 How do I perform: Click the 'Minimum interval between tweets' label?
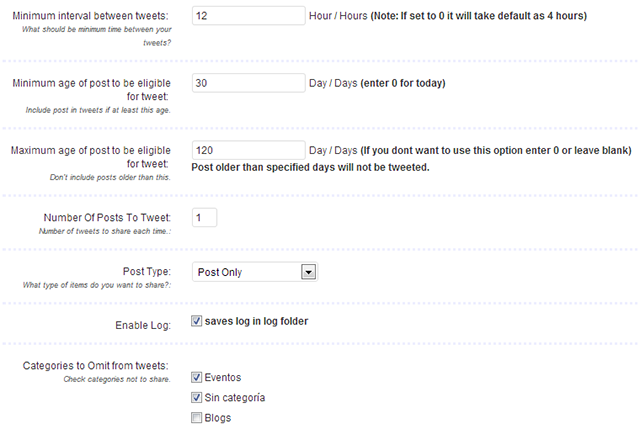point(90,16)
